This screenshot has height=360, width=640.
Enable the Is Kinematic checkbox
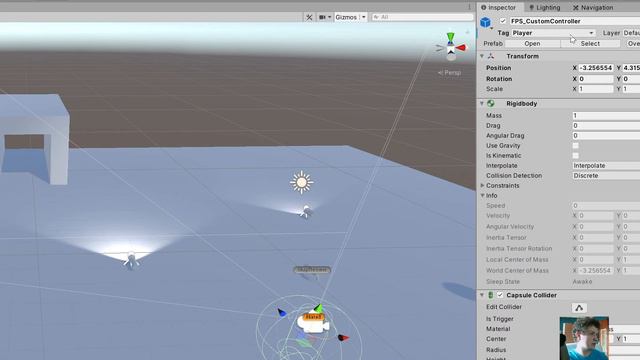pos(576,156)
